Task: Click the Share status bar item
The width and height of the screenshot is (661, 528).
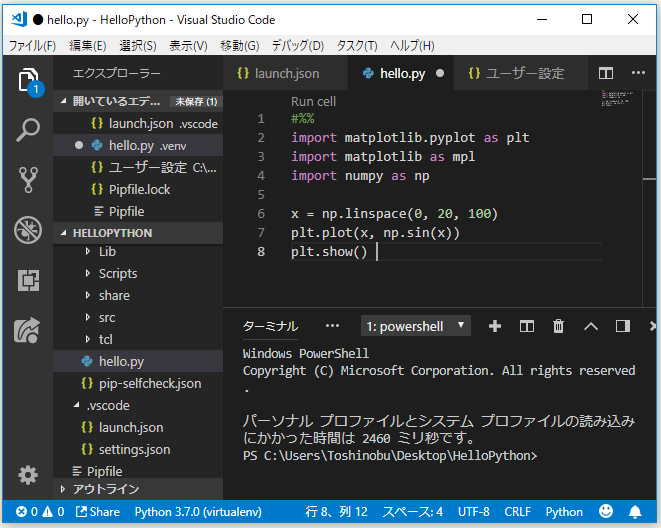Action: pos(97,512)
